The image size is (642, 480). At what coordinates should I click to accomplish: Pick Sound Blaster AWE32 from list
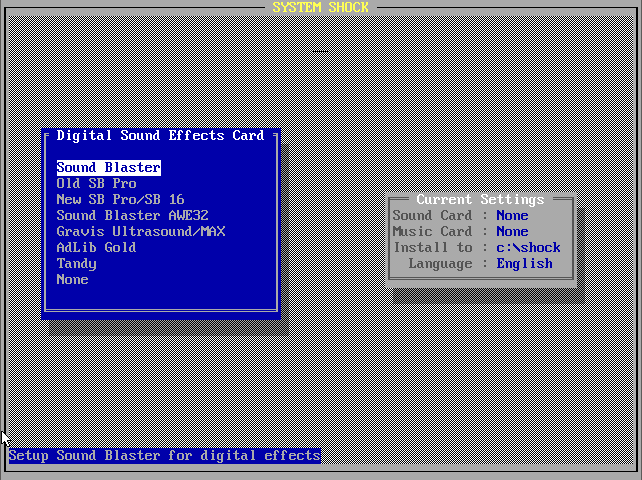tap(132, 216)
